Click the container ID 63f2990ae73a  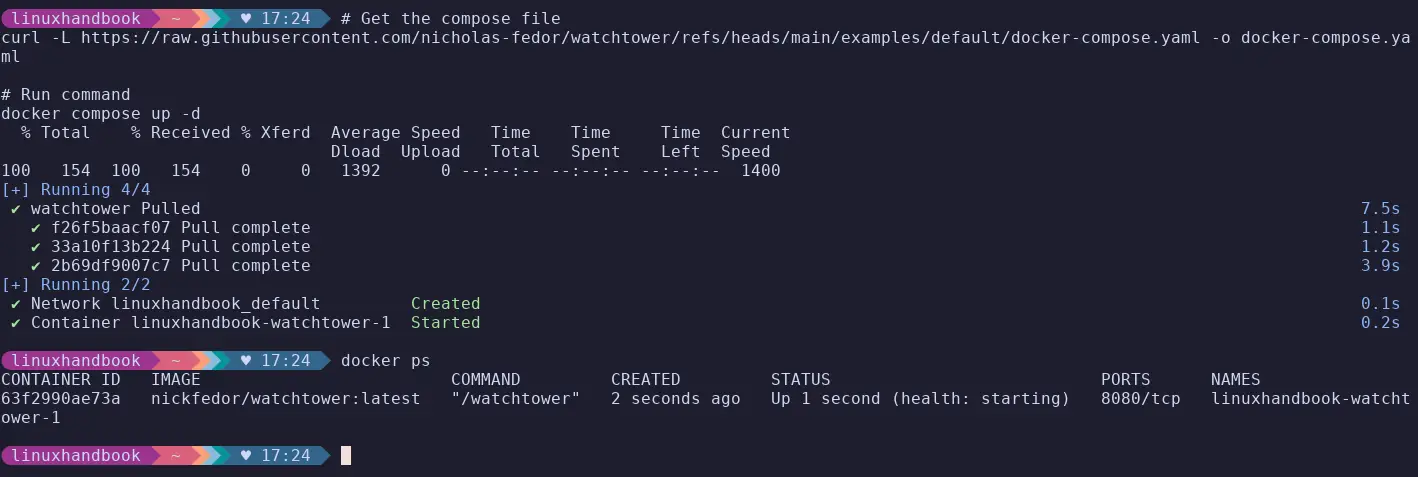tap(61, 399)
